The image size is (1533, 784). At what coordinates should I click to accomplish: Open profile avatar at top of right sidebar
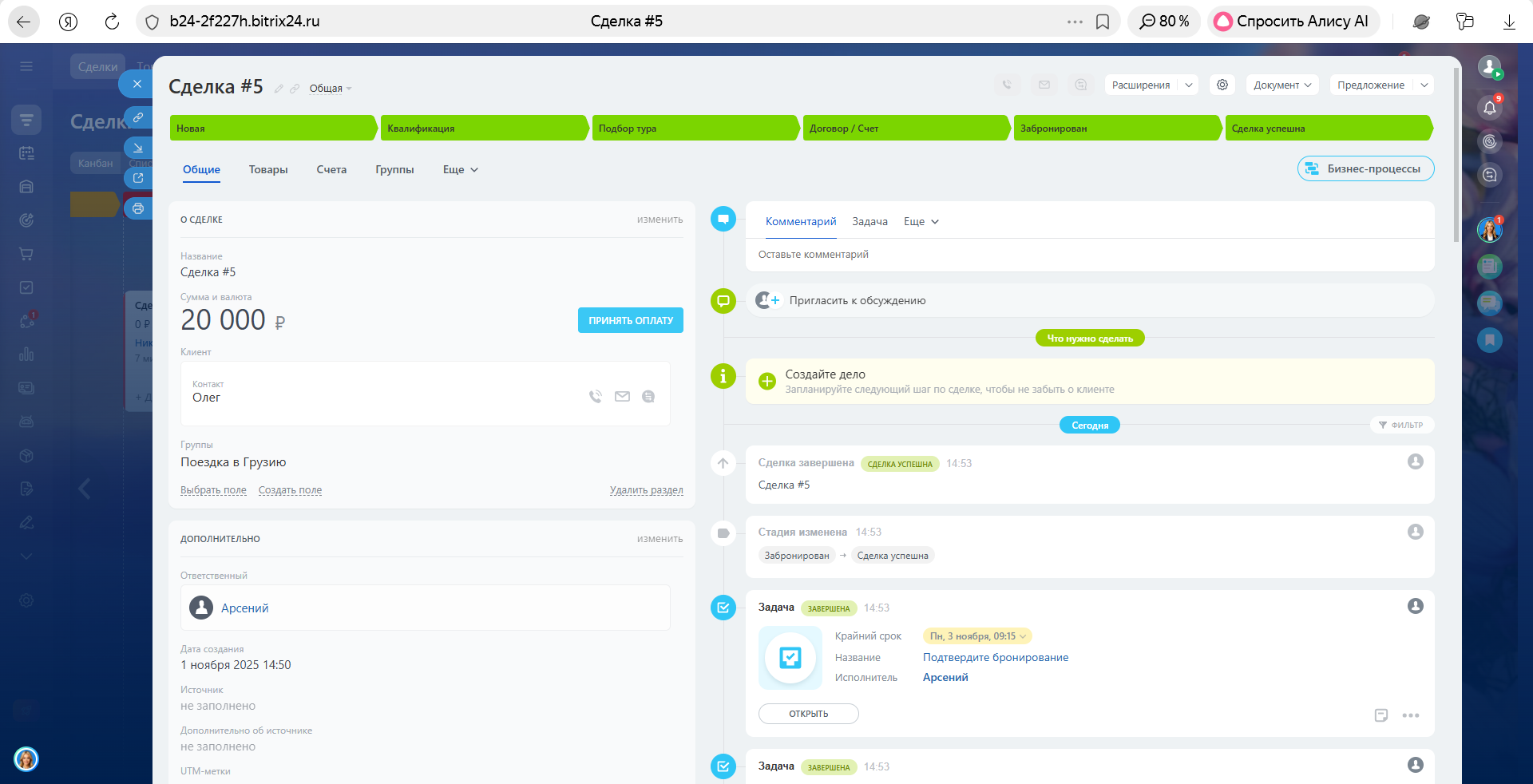1490,67
